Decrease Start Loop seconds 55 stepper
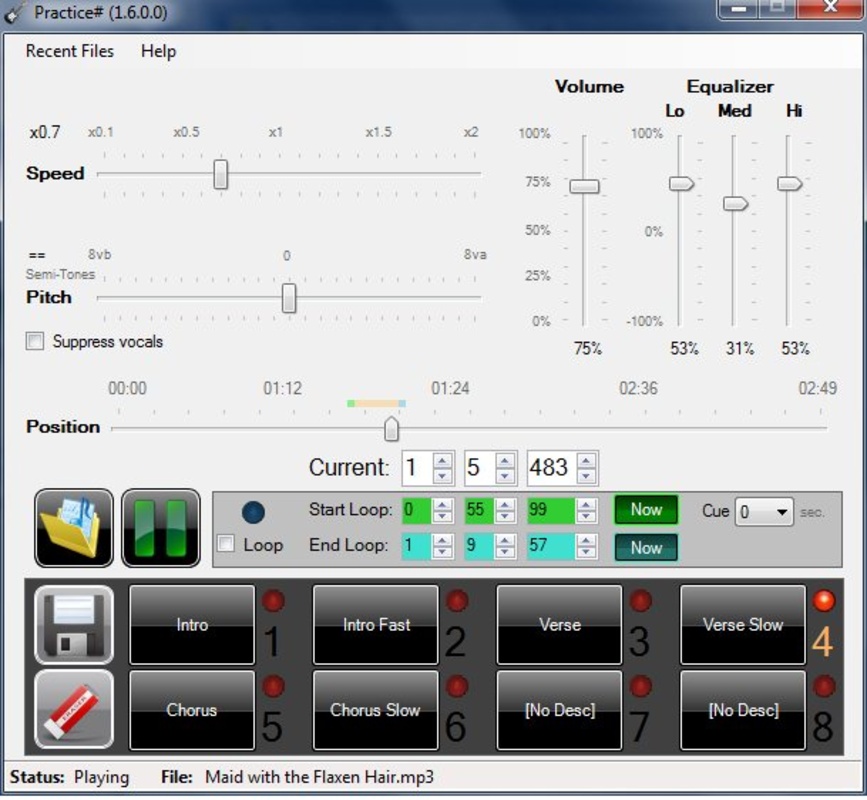 pos(505,516)
